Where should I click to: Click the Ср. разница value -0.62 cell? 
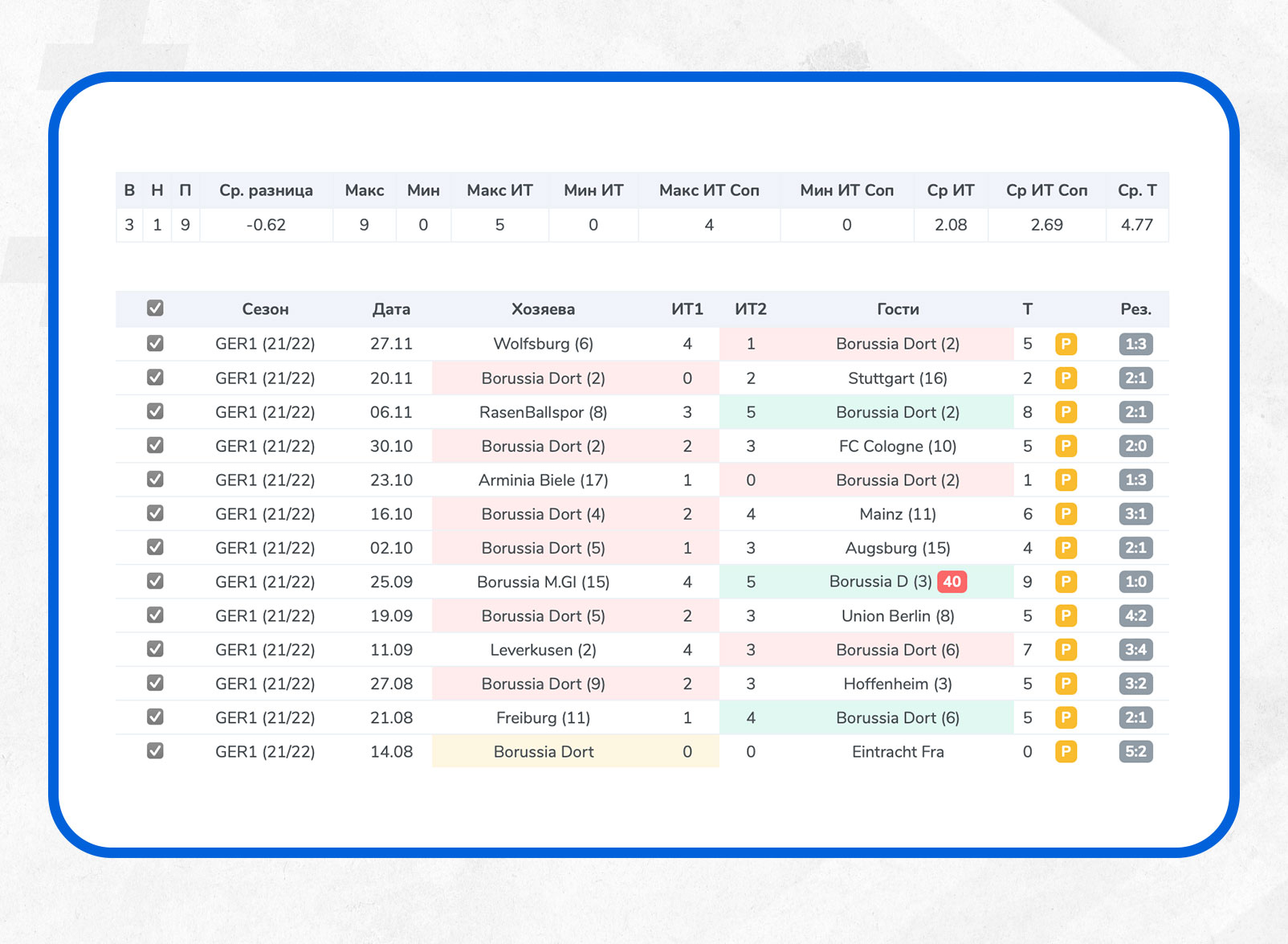pos(266,225)
